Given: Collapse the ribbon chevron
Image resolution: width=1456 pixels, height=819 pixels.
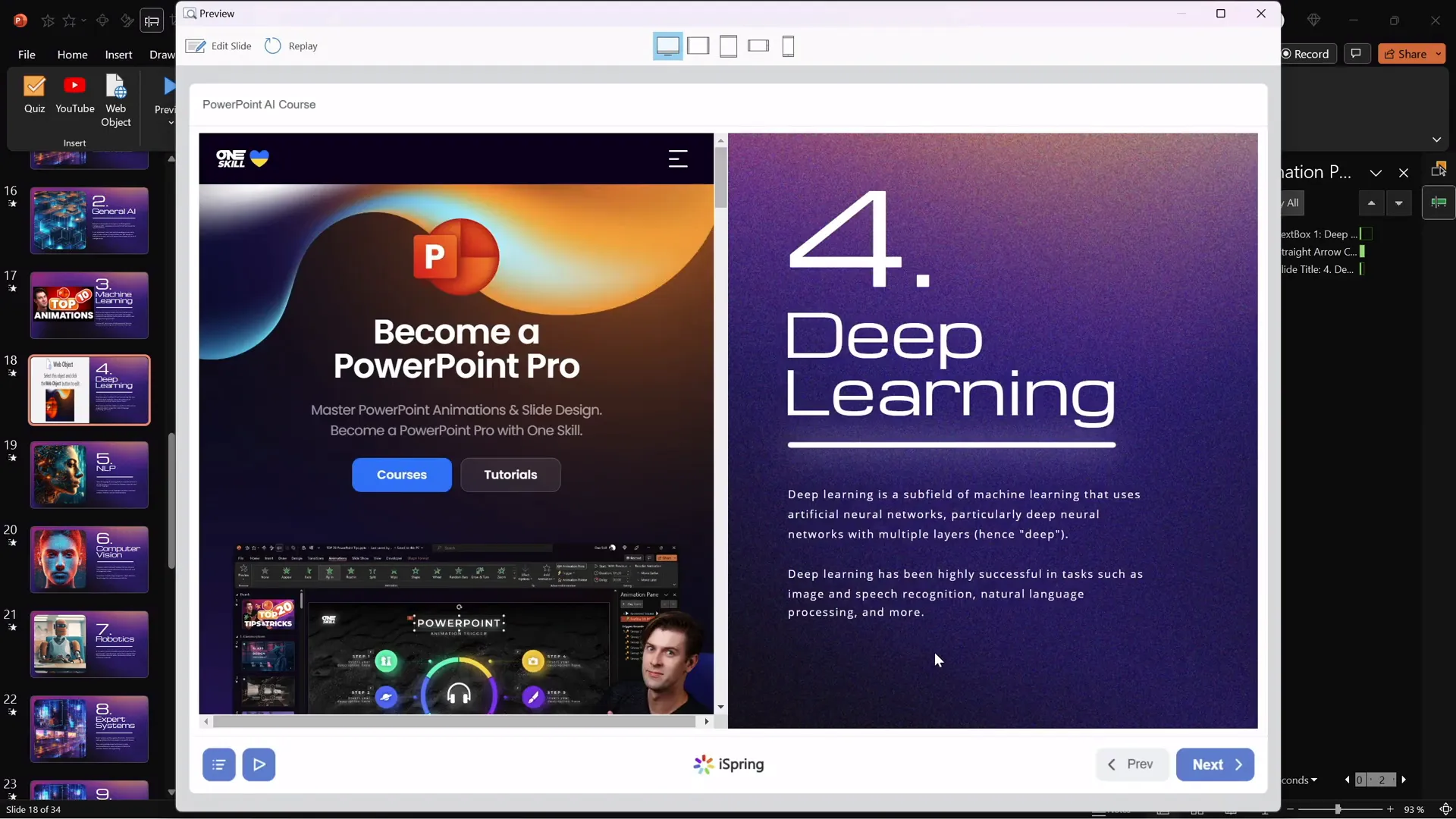Looking at the screenshot, I should click(1437, 140).
